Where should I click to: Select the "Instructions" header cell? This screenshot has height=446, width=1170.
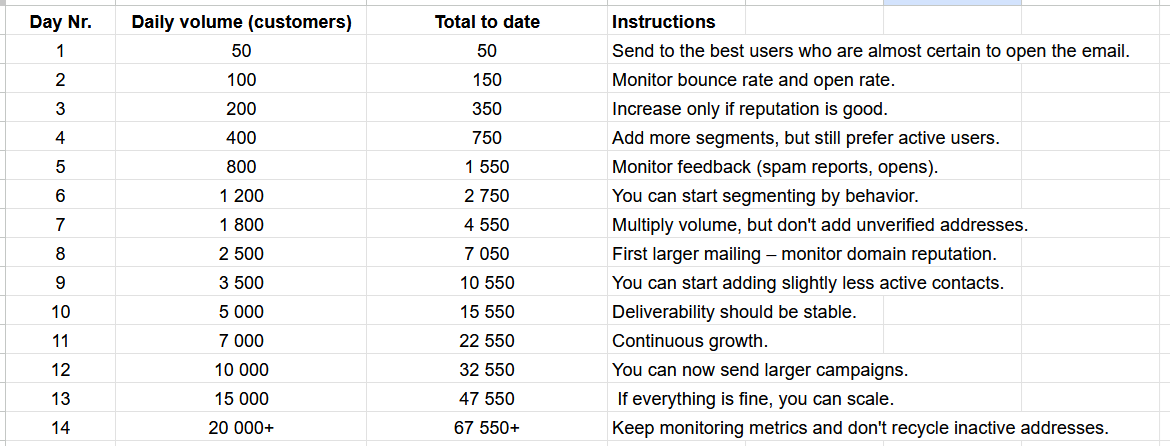click(663, 22)
